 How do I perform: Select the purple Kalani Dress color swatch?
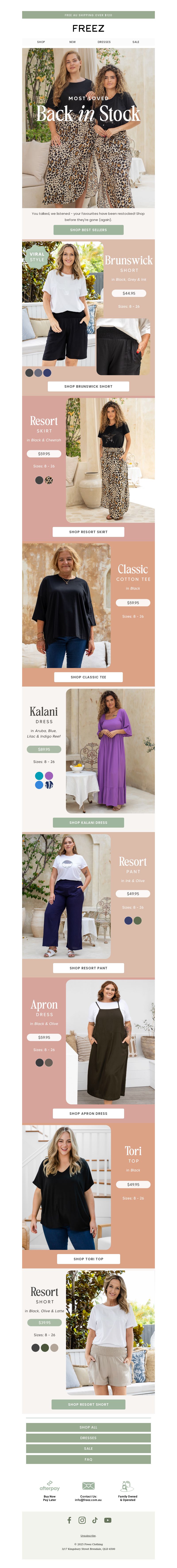49,776
